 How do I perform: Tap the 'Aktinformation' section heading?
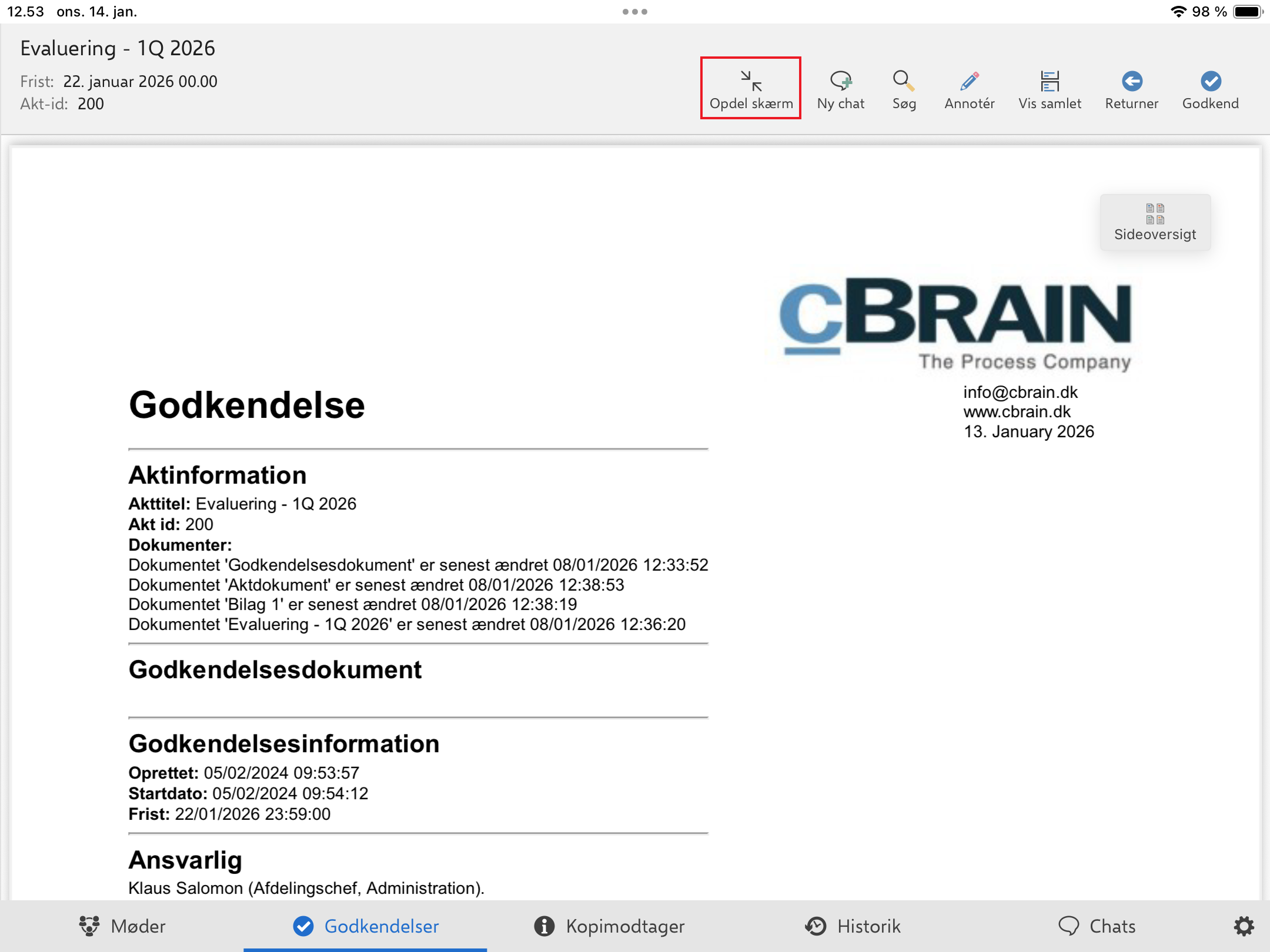coord(218,475)
